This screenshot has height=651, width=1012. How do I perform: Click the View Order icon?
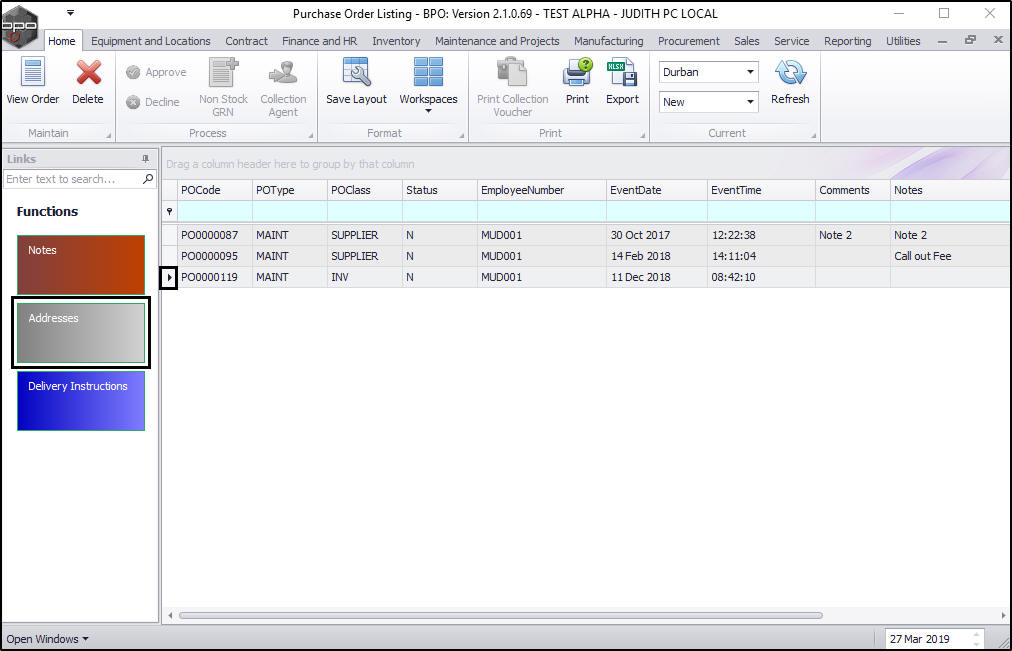pyautogui.click(x=32, y=72)
